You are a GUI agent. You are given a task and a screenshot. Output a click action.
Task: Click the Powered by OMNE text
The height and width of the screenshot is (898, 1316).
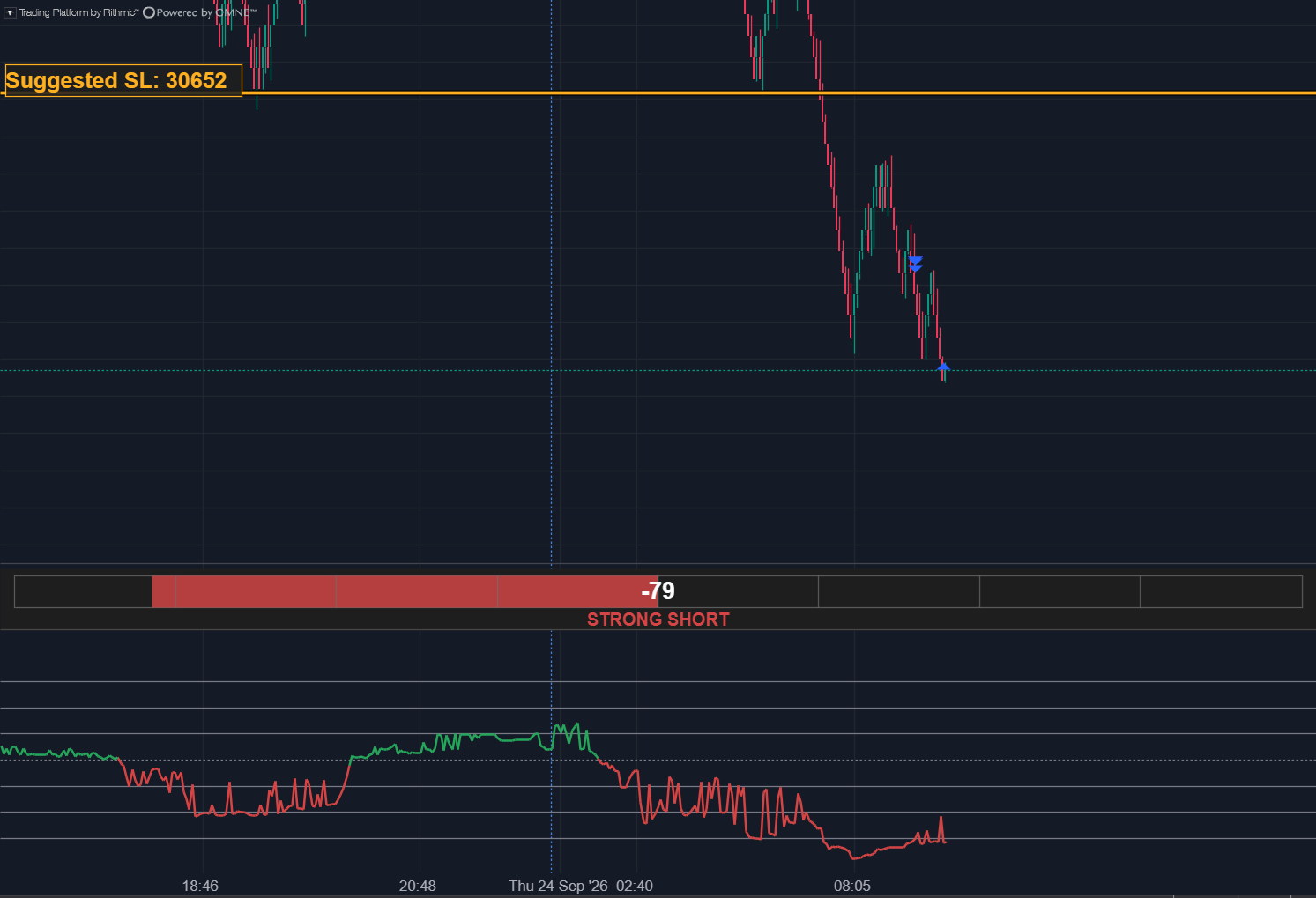[x=207, y=13]
